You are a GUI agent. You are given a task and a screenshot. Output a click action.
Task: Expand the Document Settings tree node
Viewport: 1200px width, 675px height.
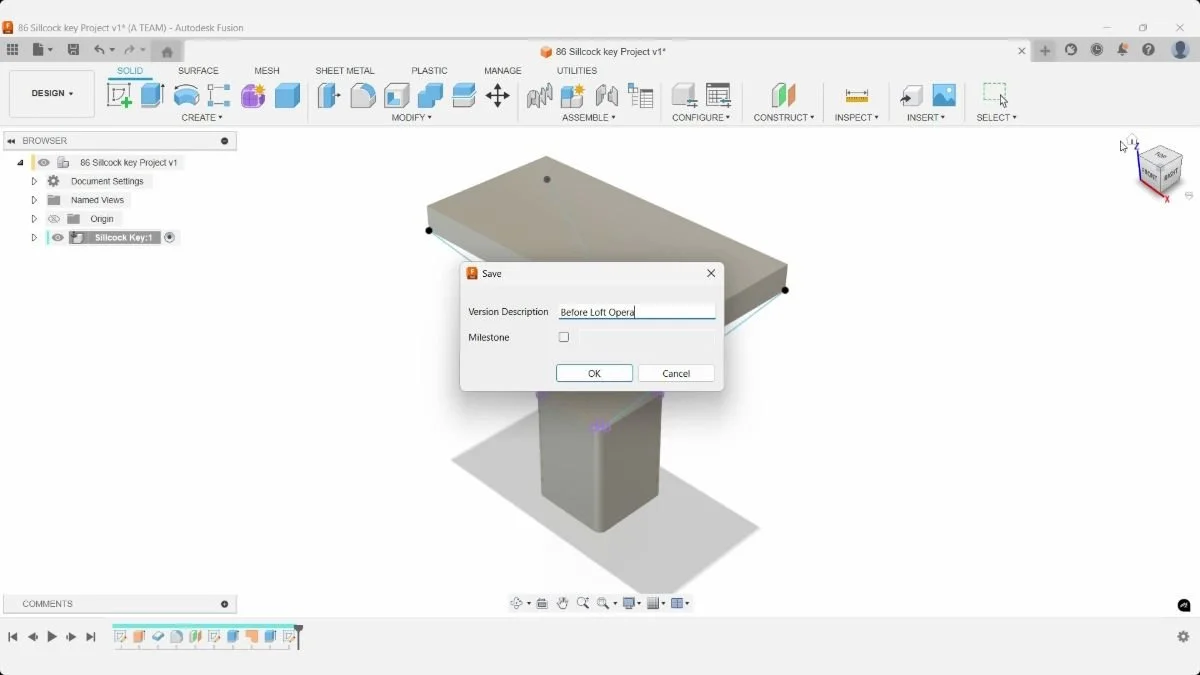[x=34, y=181]
